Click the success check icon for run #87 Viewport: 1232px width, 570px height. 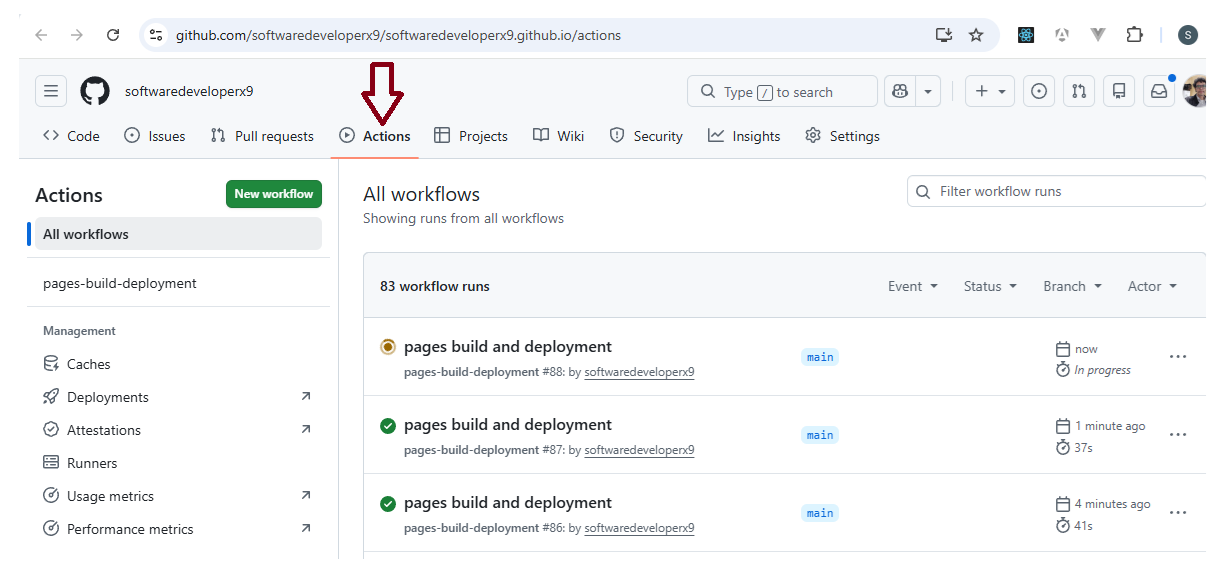(x=388, y=425)
